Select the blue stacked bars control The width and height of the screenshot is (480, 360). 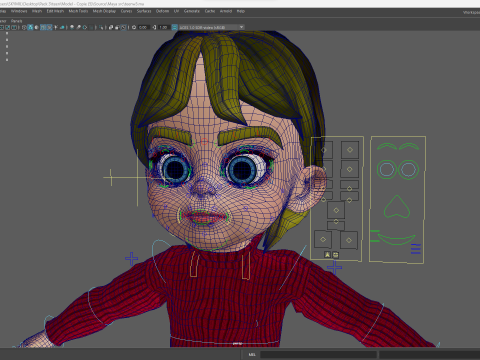coord(416,249)
